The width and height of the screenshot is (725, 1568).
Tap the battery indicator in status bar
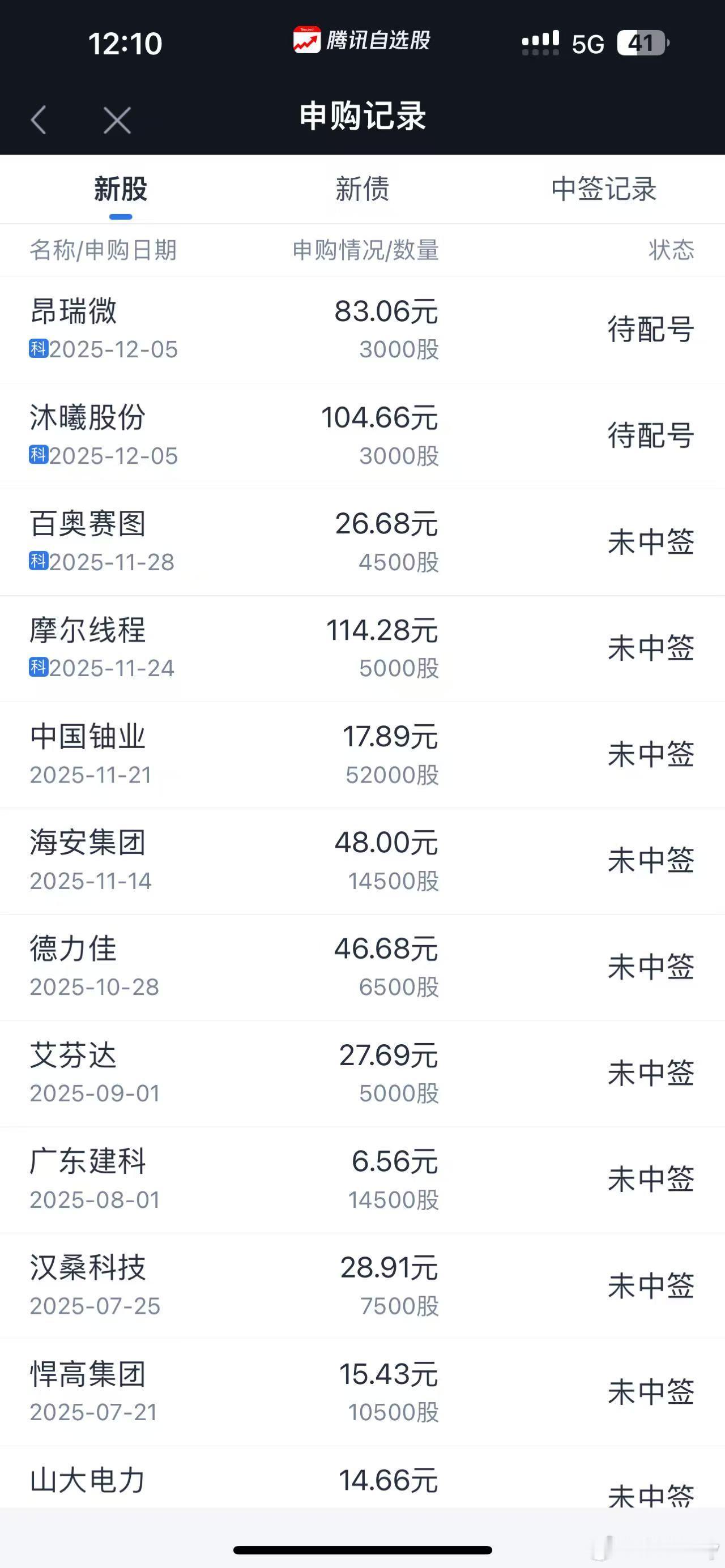[x=643, y=43]
